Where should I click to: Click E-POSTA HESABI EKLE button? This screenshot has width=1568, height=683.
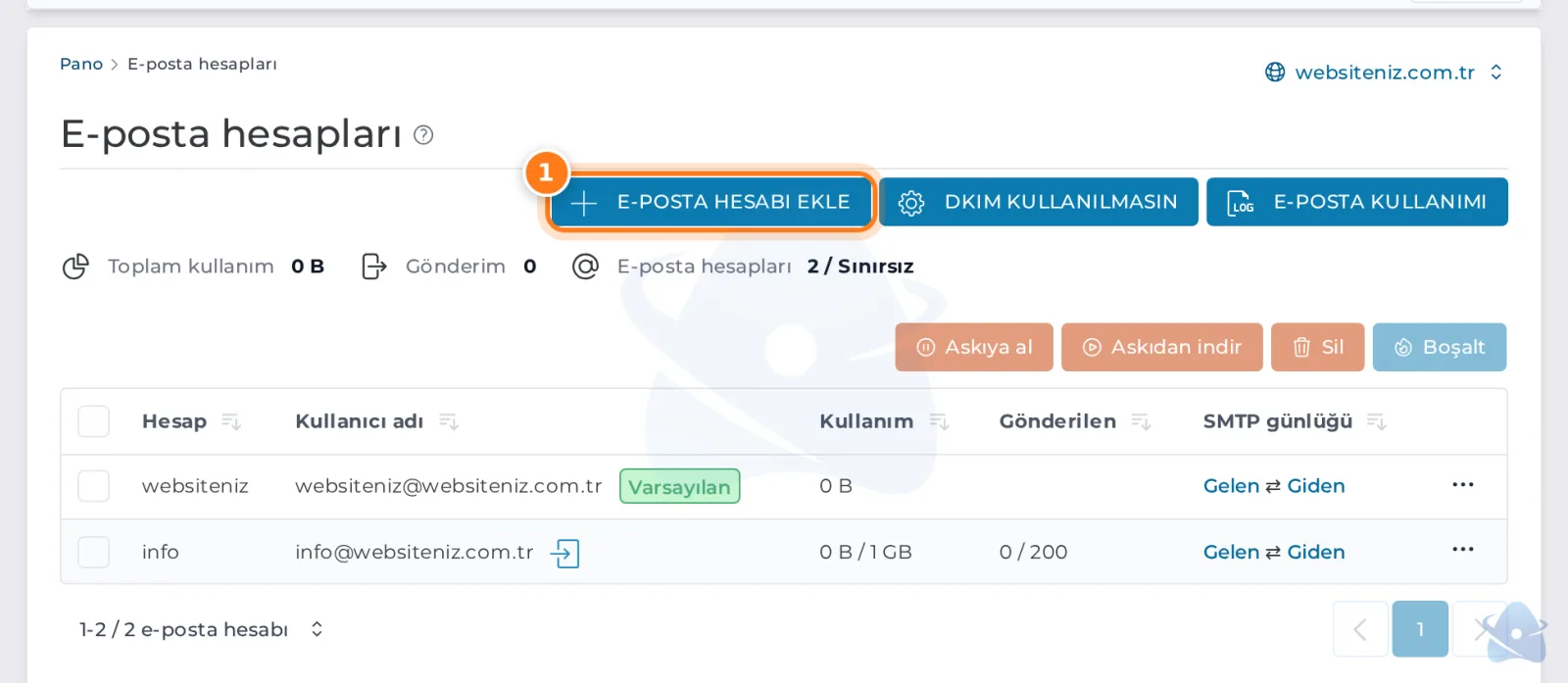pos(710,202)
